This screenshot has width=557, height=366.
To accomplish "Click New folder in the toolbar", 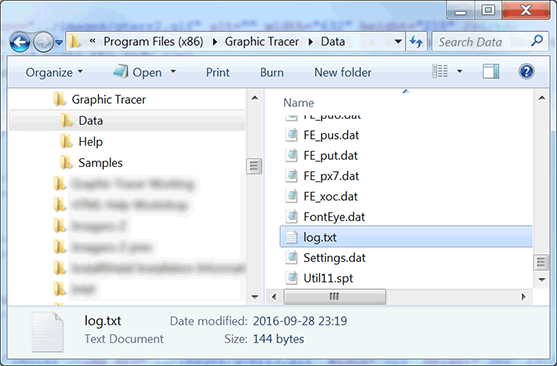I will coord(343,72).
